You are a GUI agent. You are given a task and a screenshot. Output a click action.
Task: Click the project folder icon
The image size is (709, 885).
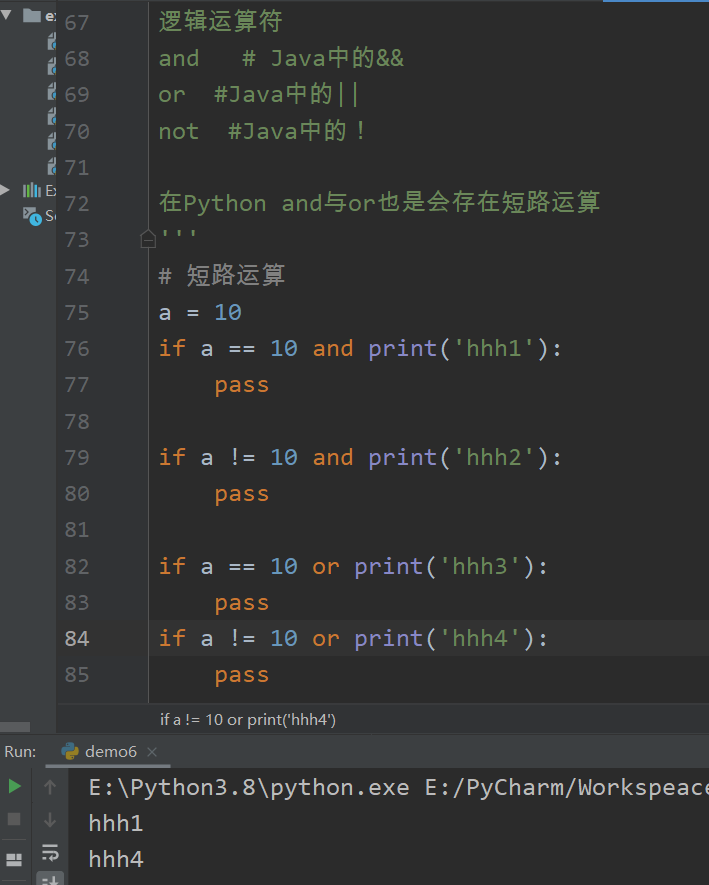(32, 15)
